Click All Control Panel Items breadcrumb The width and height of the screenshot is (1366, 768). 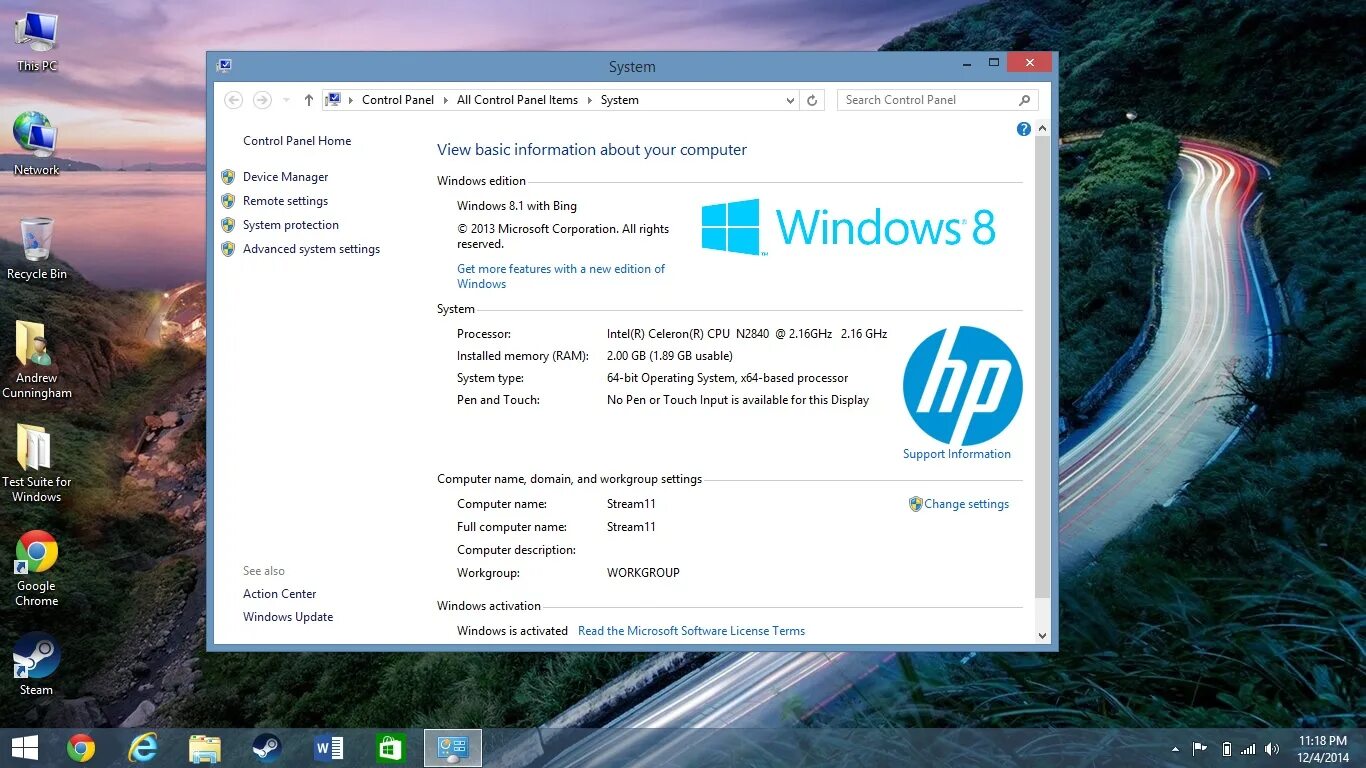[517, 100]
